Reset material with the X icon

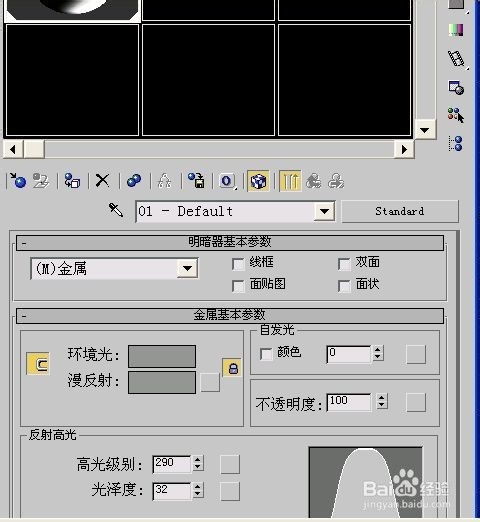(102, 181)
